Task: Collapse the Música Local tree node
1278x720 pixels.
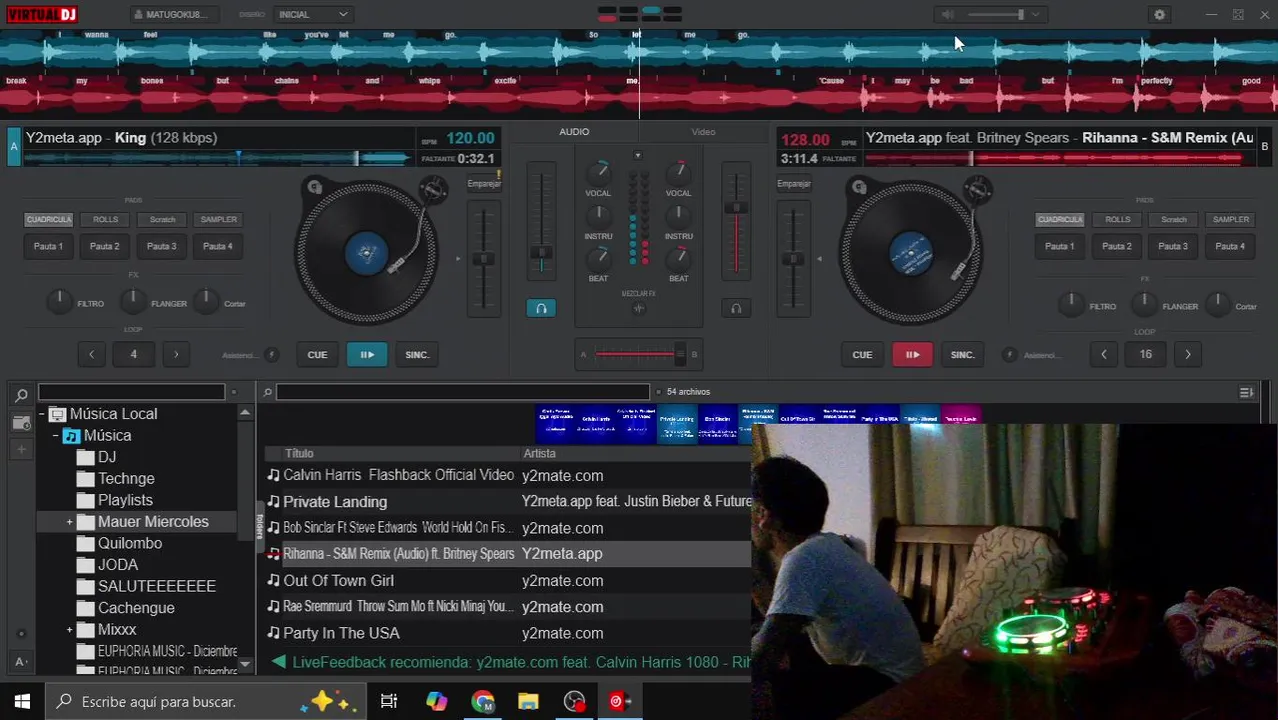Action: pos(43,414)
